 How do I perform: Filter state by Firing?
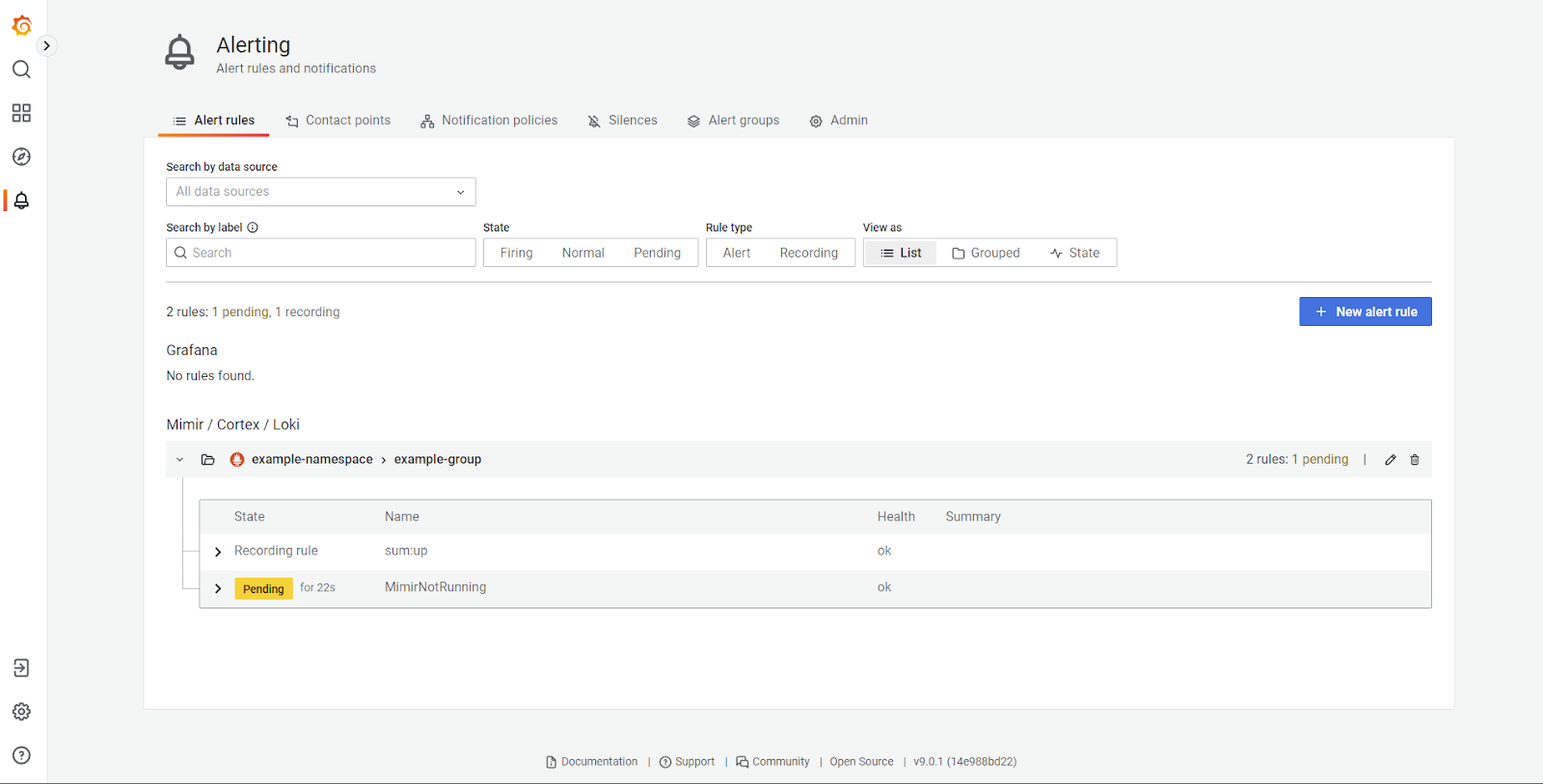[x=516, y=253]
